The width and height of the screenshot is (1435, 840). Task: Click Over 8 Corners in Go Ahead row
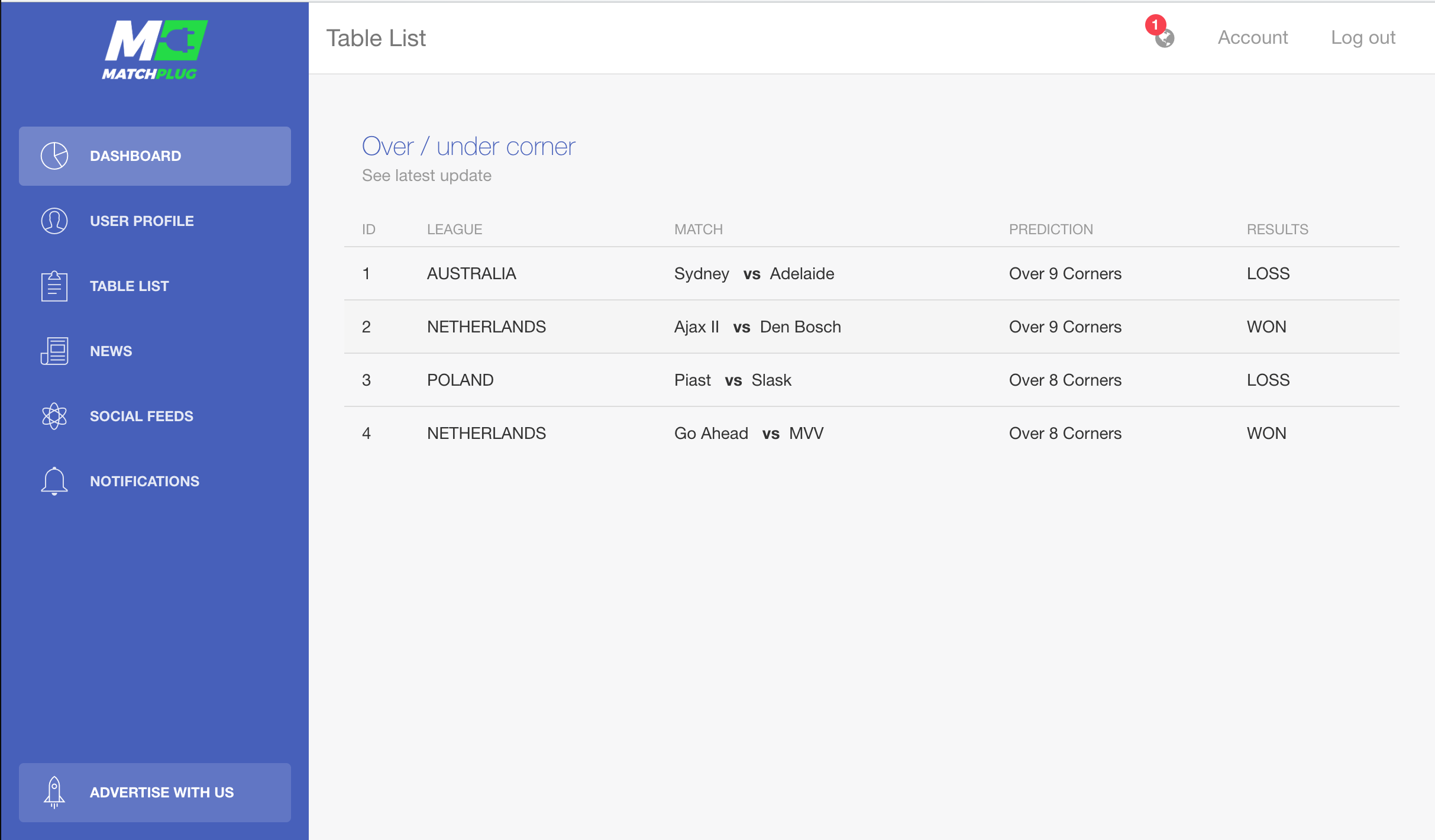1065,434
